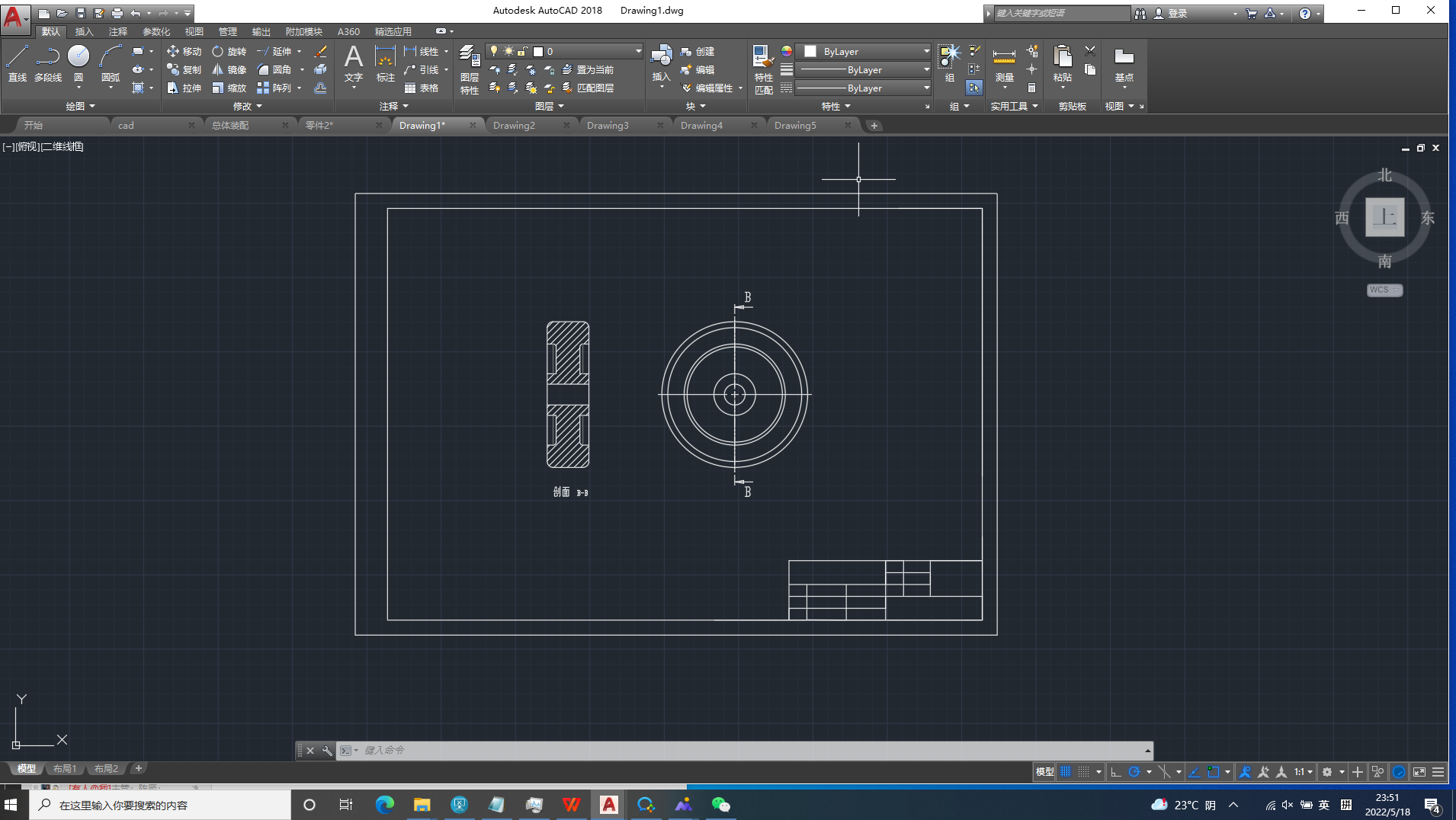The height and width of the screenshot is (820, 1456).
Task: Open the 1:1 annotation scale dropdown
Action: [x=1303, y=772]
